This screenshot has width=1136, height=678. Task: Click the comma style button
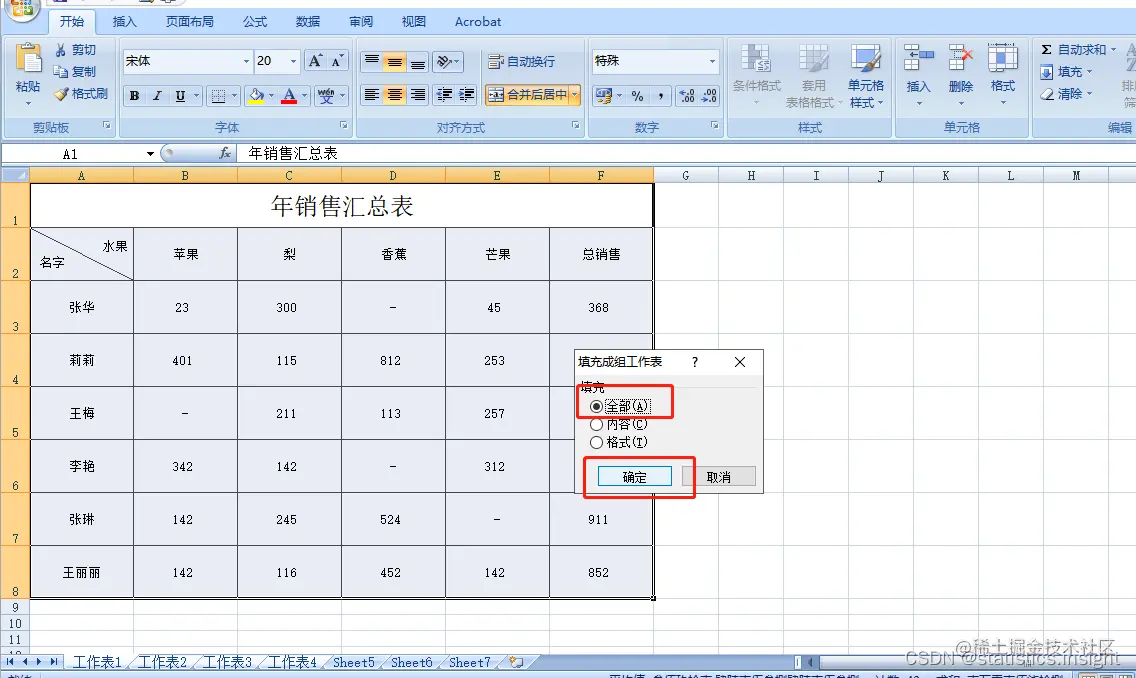click(x=661, y=96)
